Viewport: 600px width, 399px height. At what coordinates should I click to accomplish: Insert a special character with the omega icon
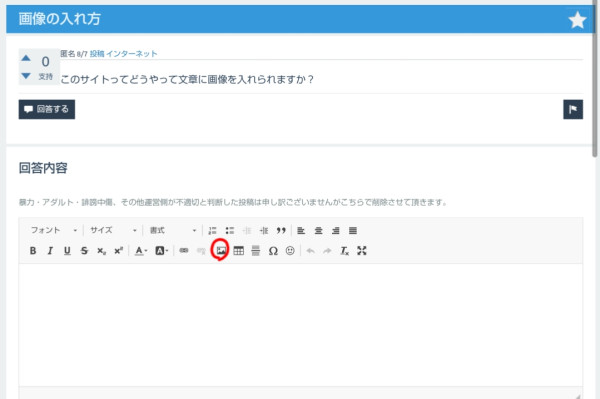tap(273, 251)
